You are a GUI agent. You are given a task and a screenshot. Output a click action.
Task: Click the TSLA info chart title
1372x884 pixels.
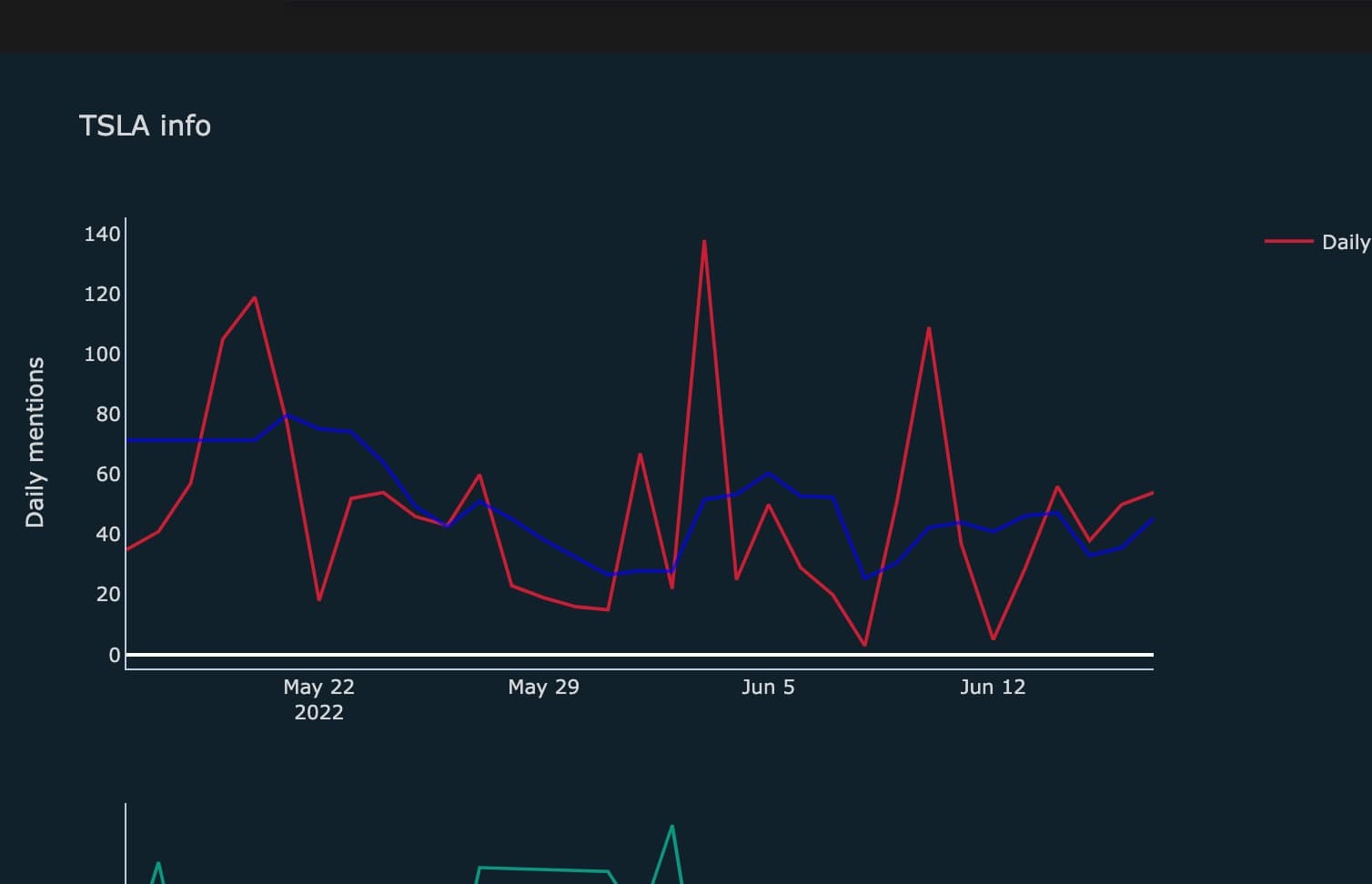145,126
